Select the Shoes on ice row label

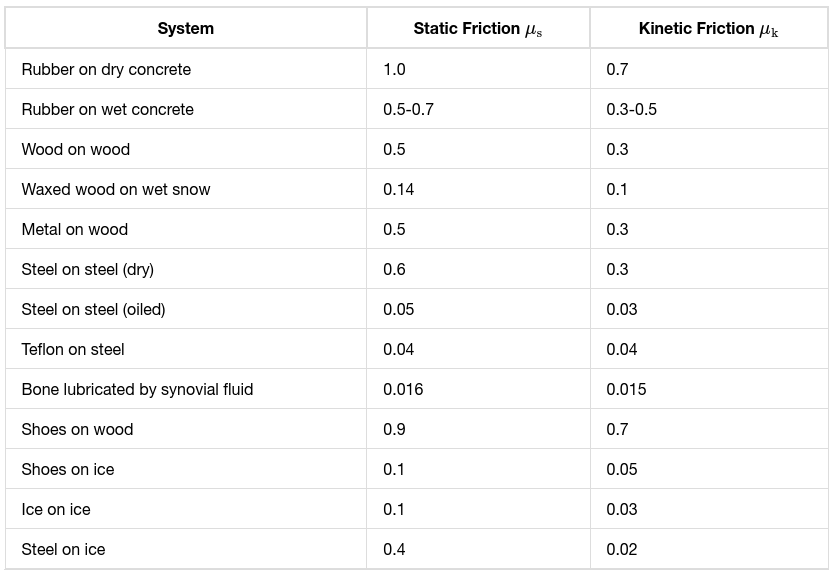tap(68, 469)
